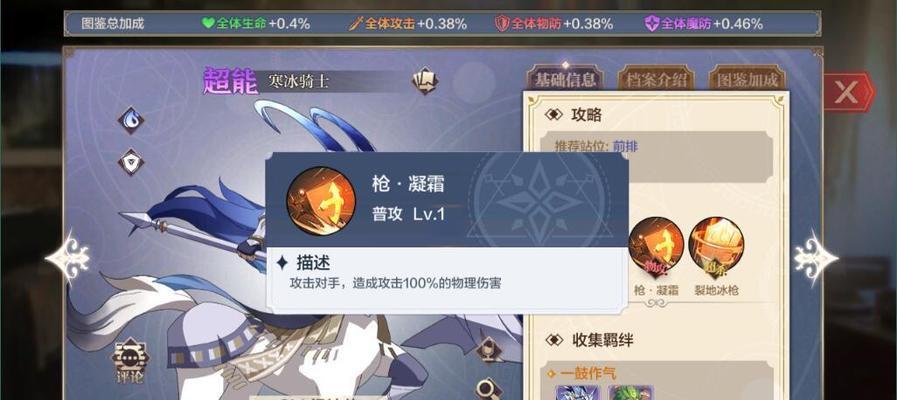
Task: Click the large 枪·凝霜 tooltip icon
Action: tap(321, 201)
